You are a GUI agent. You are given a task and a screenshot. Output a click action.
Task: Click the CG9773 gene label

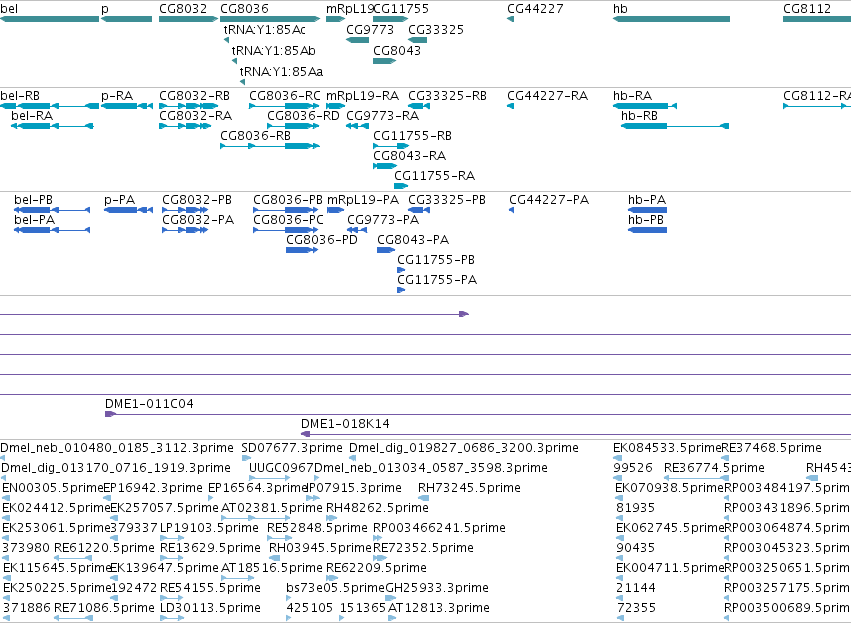(x=370, y=29)
